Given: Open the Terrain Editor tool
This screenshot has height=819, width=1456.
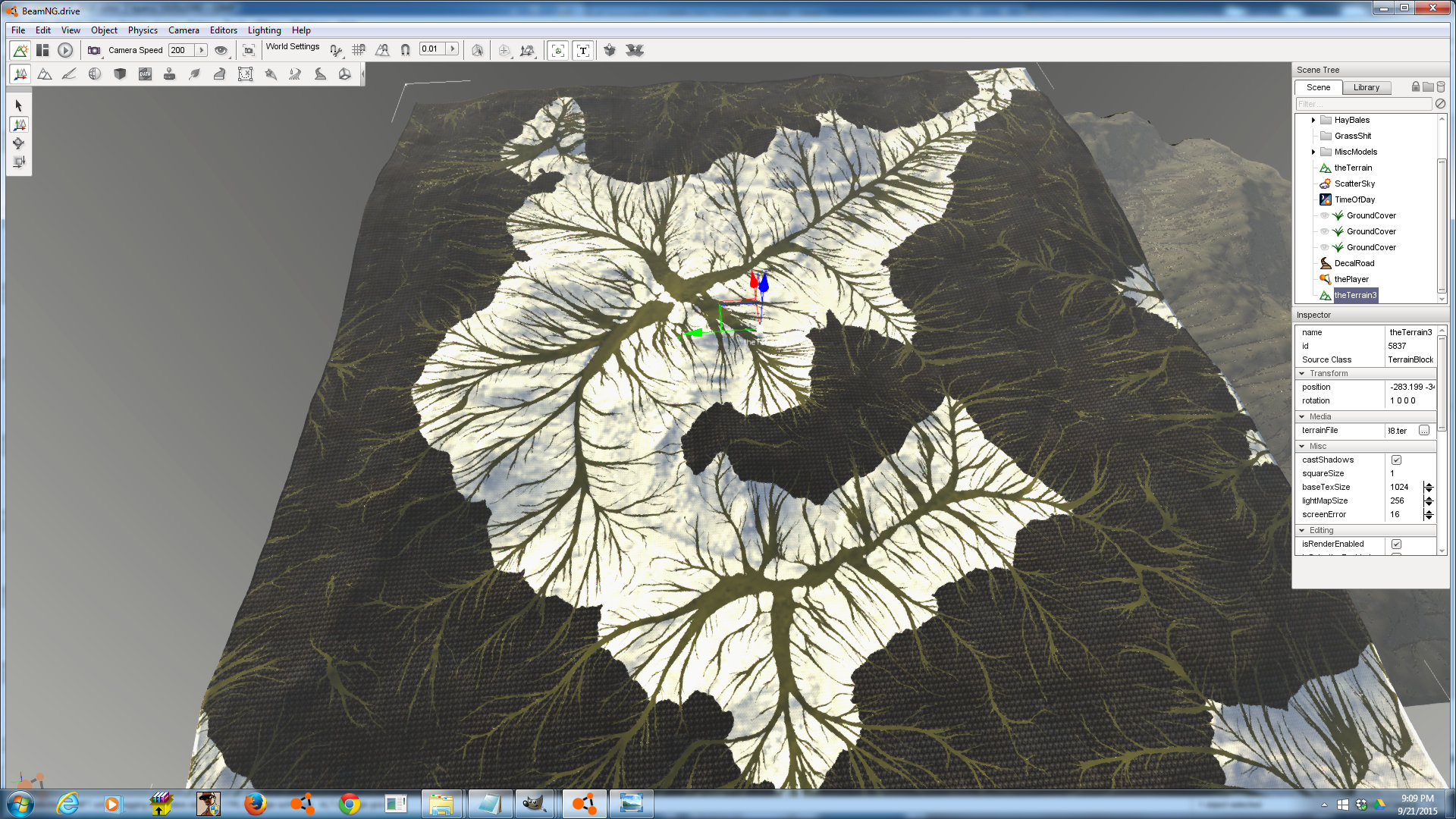Looking at the screenshot, I should (45, 74).
